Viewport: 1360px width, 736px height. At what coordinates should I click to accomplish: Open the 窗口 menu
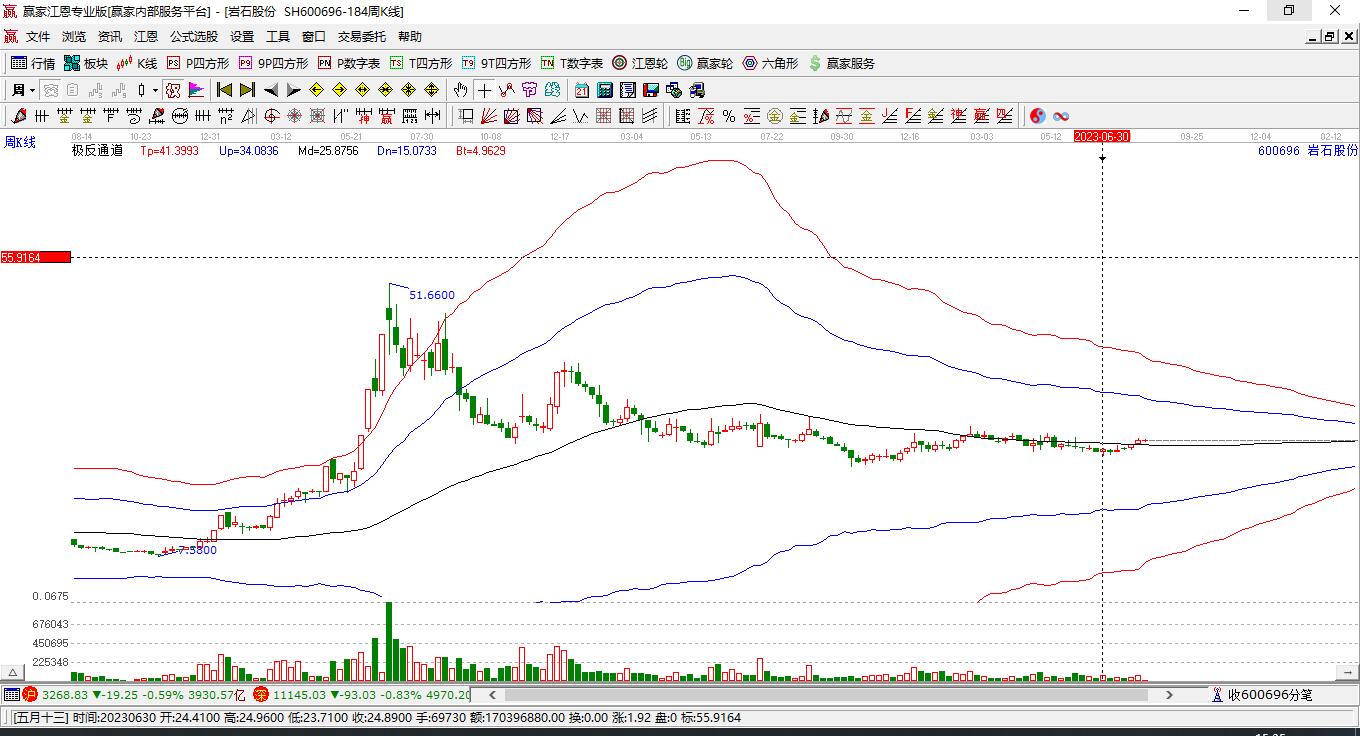tap(314, 37)
